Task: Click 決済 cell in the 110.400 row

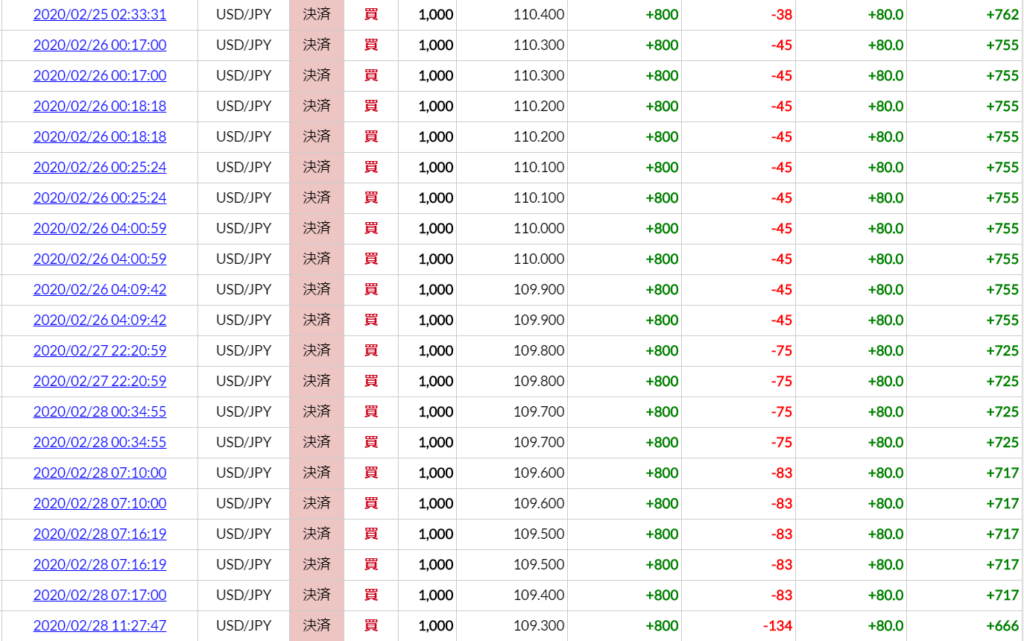Action: pyautogui.click(x=317, y=14)
